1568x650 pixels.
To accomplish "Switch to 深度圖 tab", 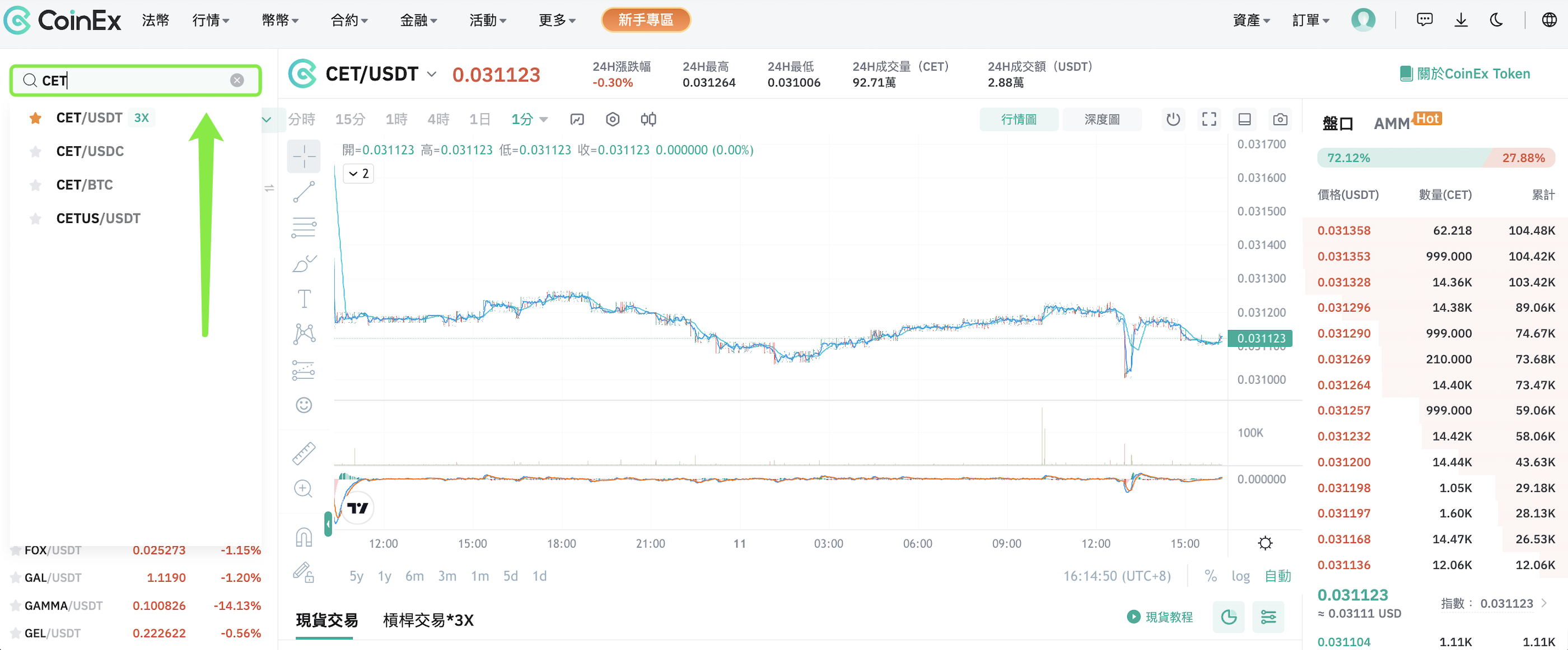I will (x=1101, y=119).
